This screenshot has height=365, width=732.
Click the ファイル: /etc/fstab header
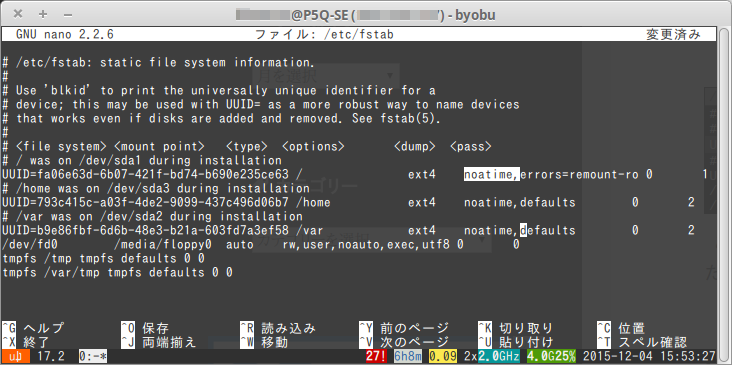point(325,35)
